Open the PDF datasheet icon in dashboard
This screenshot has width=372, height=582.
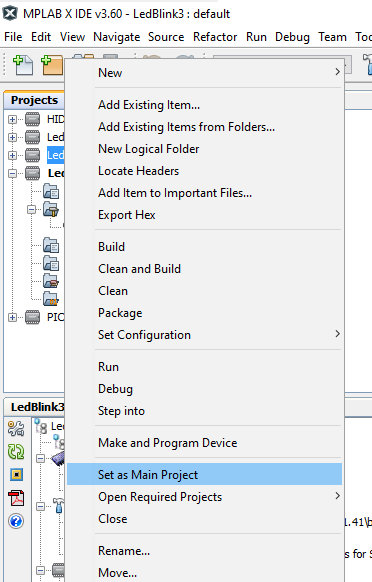coord(16,498)
